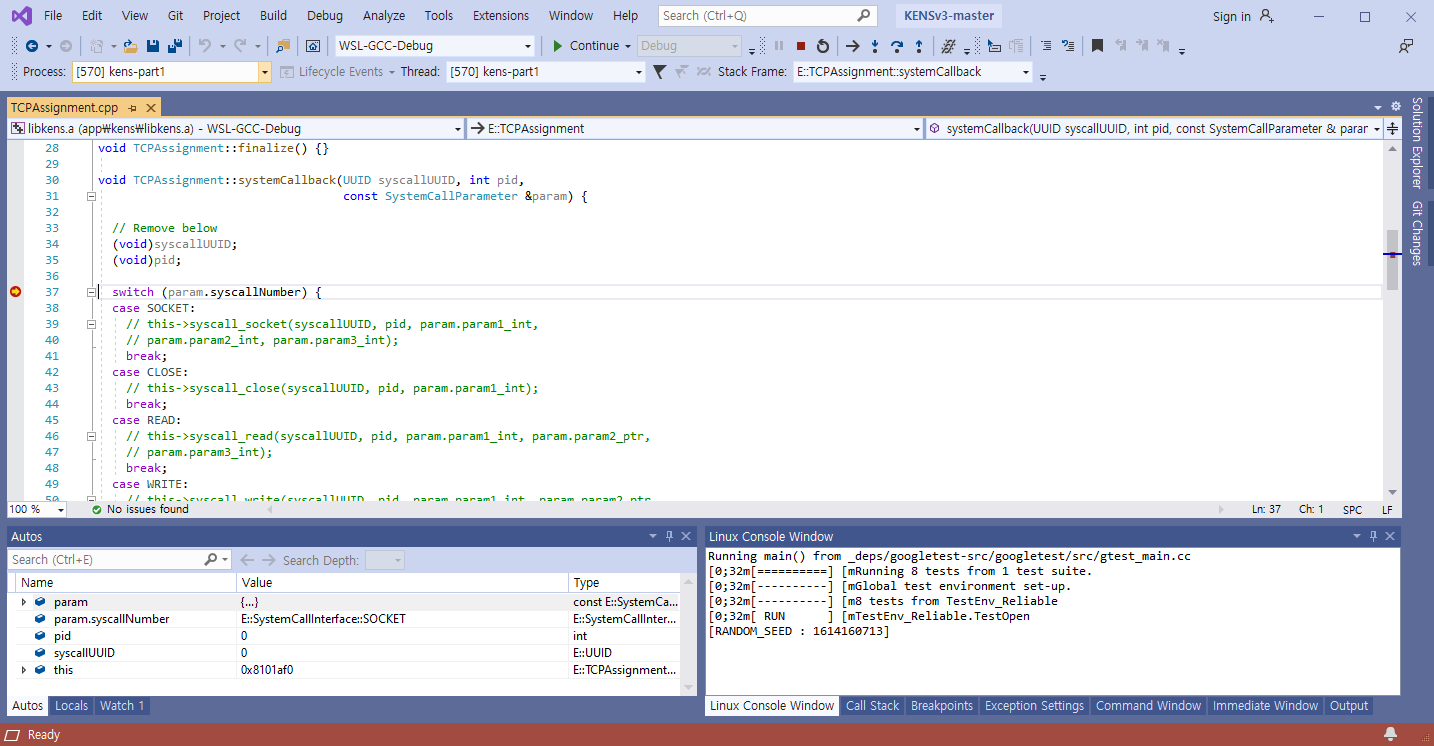Click the Save All icon
Image resolution: width=1434 pixels, height=746 pixels.
[x=175, y=46]
